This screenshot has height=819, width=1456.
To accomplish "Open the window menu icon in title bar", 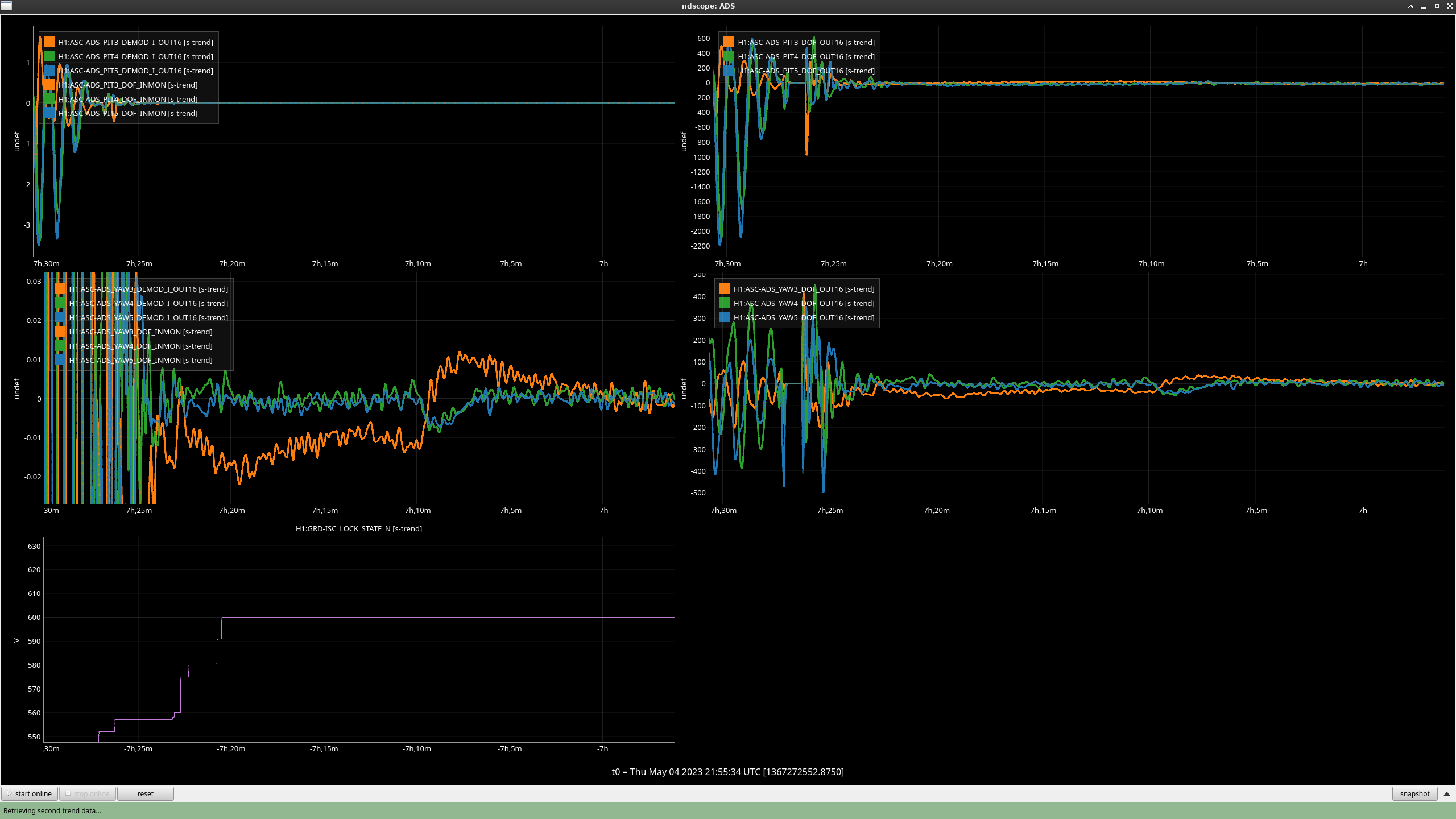I will pyautogui.click(x=6, y=6).
